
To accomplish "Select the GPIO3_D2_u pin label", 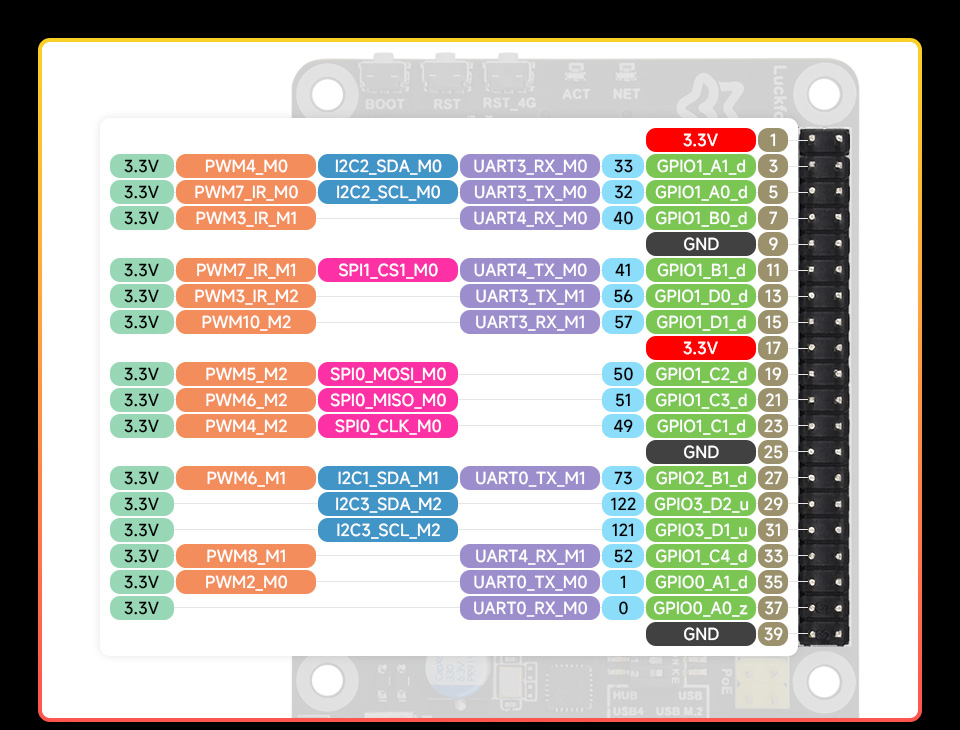I will (701, 504).
